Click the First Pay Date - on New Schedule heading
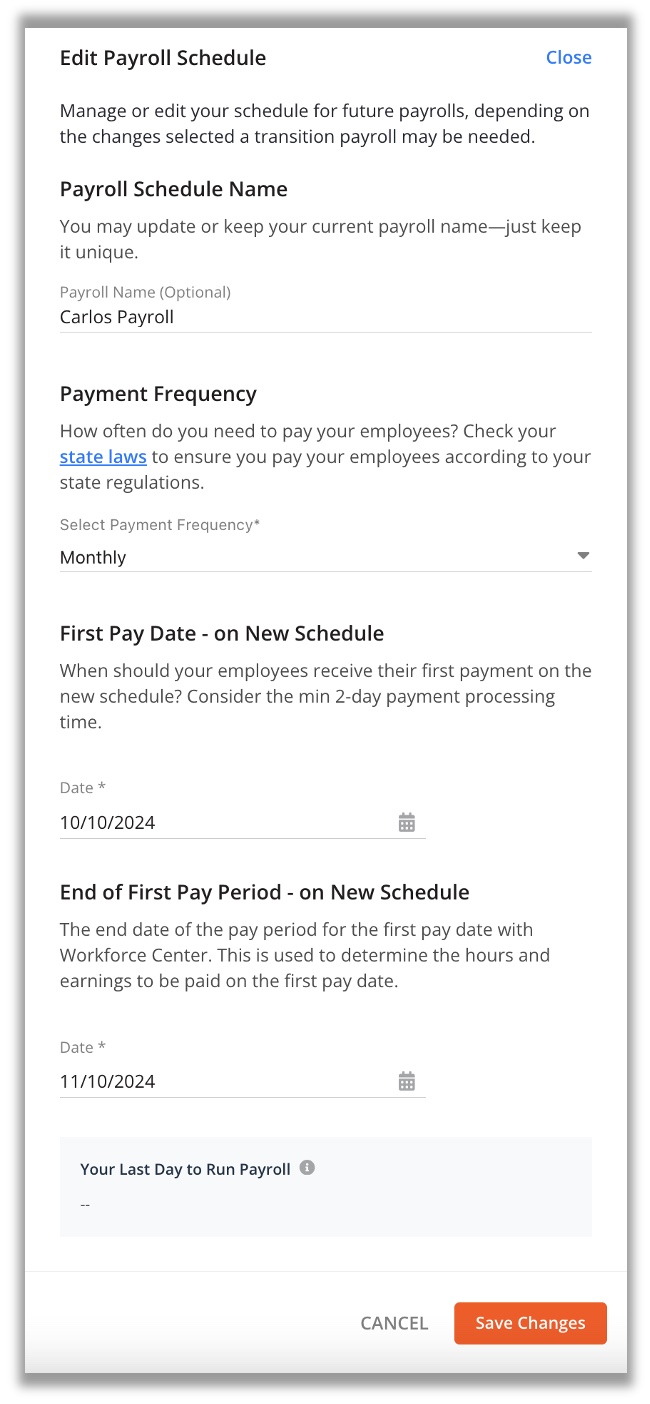The image size is (650, 1404). 222,633
